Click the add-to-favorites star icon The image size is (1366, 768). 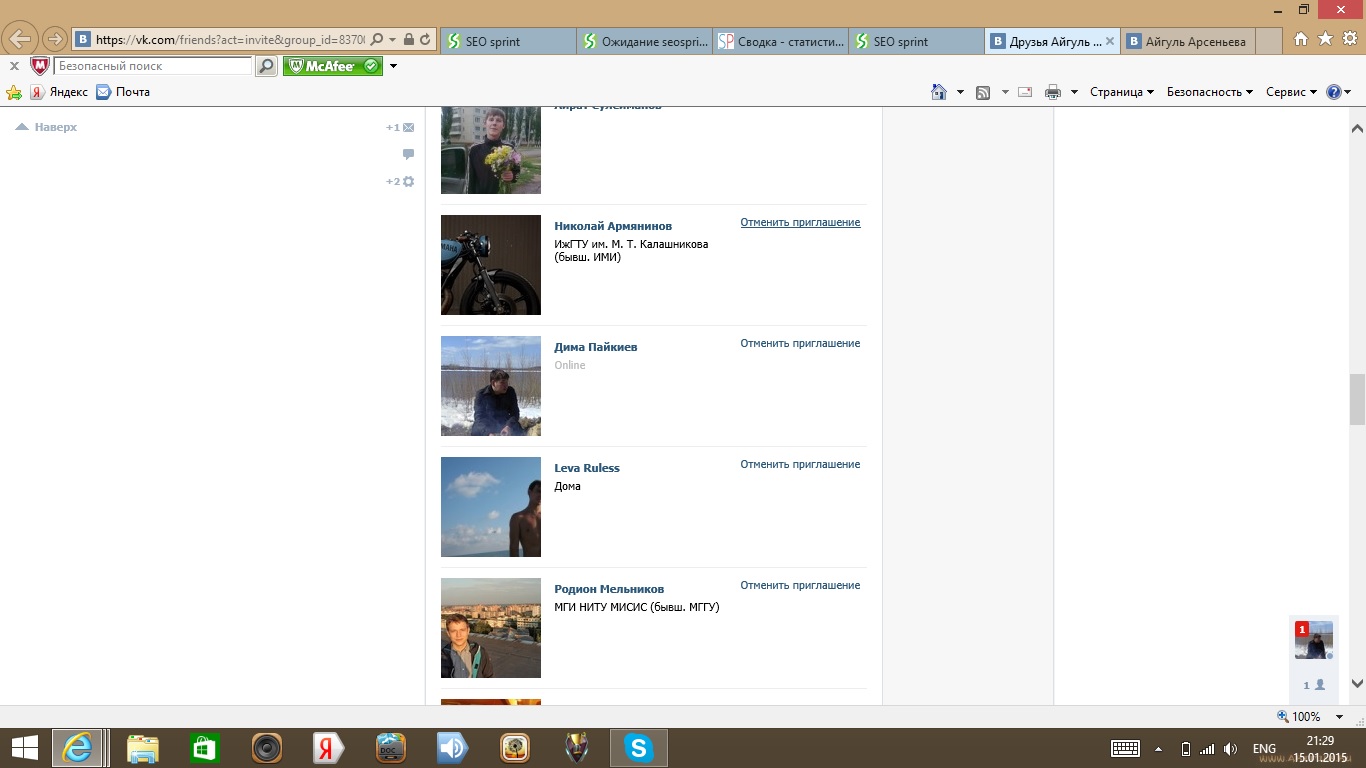[14, 92]
